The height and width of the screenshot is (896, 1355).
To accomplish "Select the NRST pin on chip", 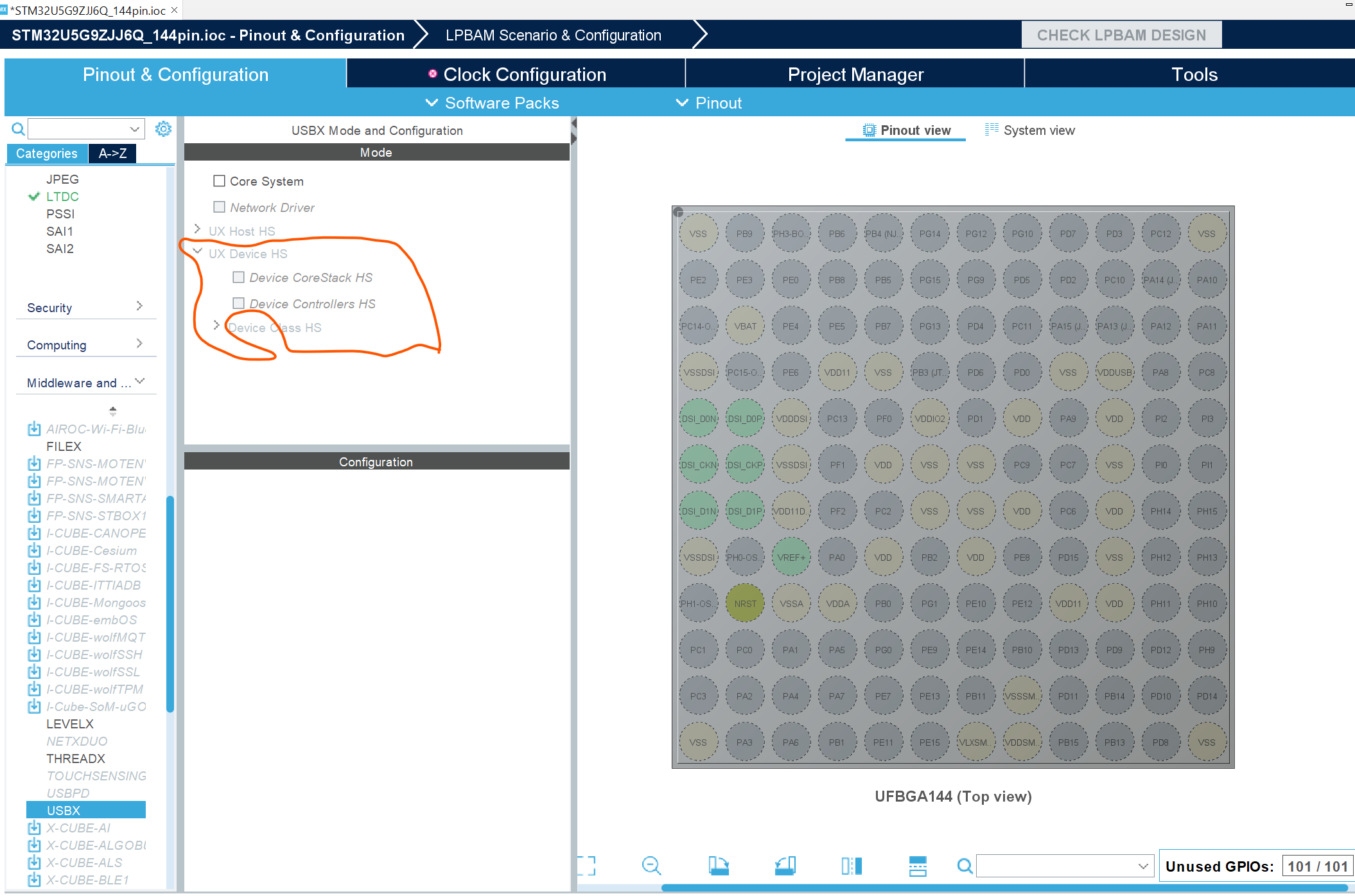I will (x=745, y=604).
